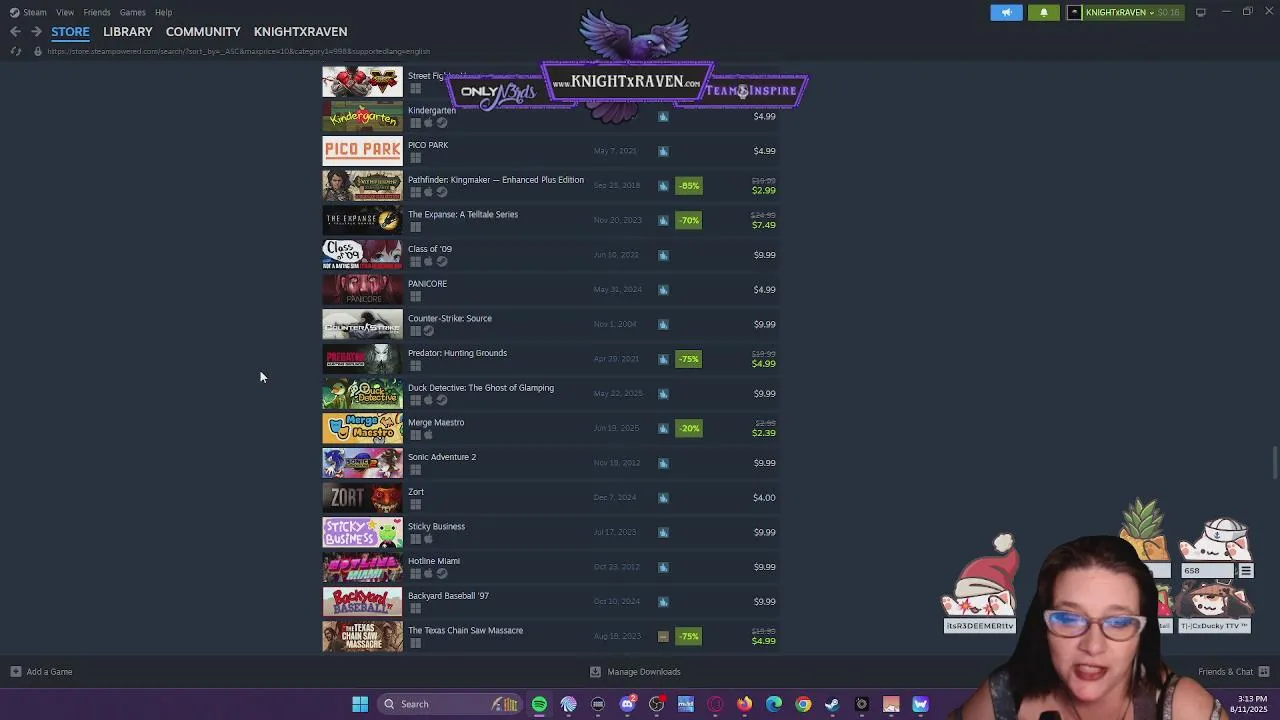Image resolution: width=1280 pixels, height=720 pixels.
Task: Click the PANICORE thumbnail
Action: point(362,290)
